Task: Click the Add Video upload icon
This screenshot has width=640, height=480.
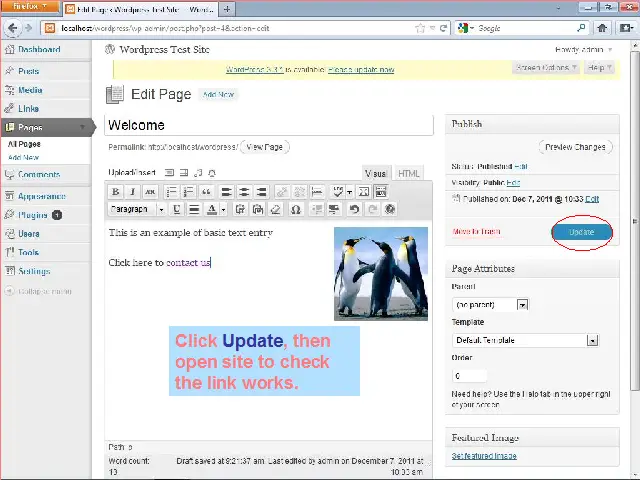Action: (184, 173)
